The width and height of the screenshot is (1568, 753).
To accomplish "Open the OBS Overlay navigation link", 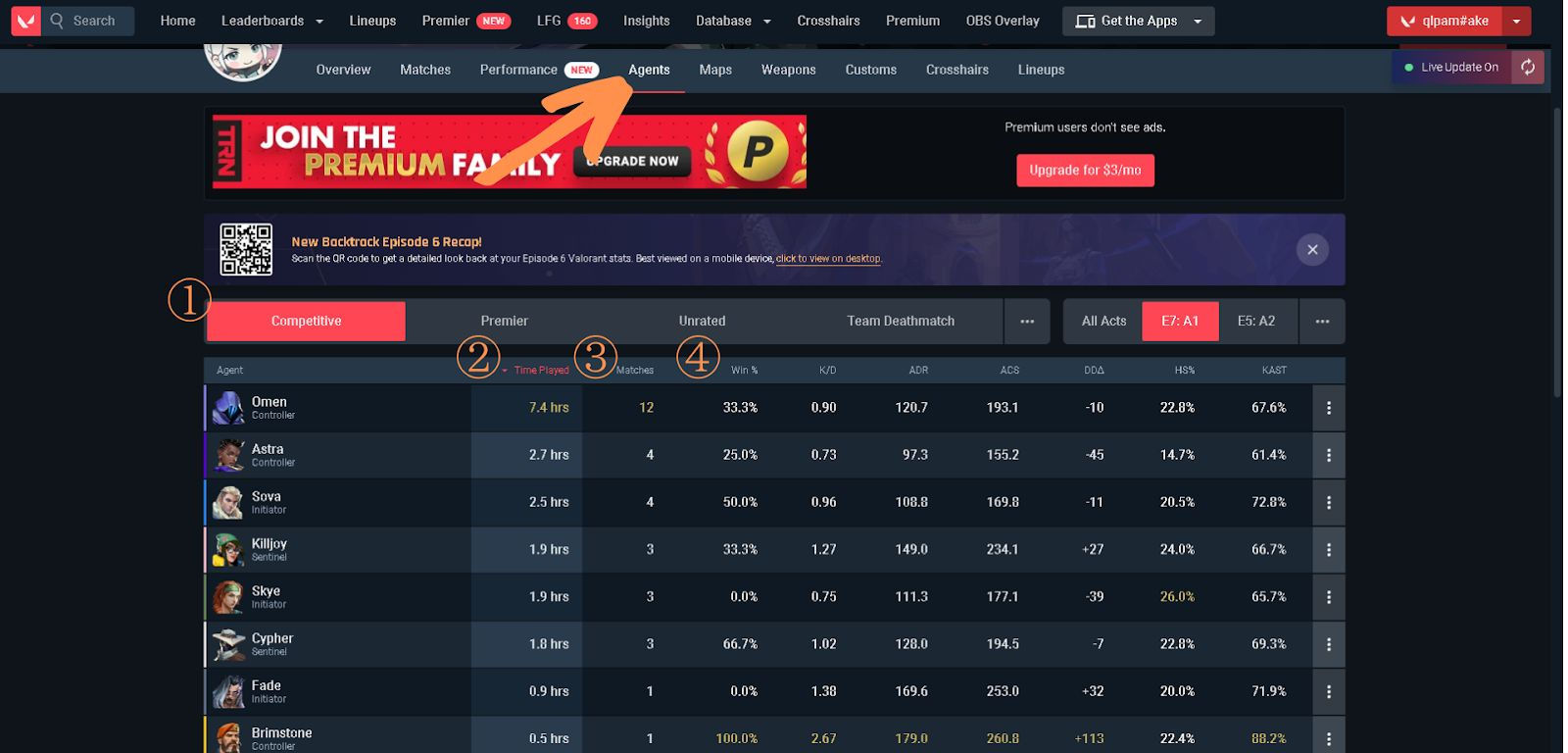I will 1003,21.
